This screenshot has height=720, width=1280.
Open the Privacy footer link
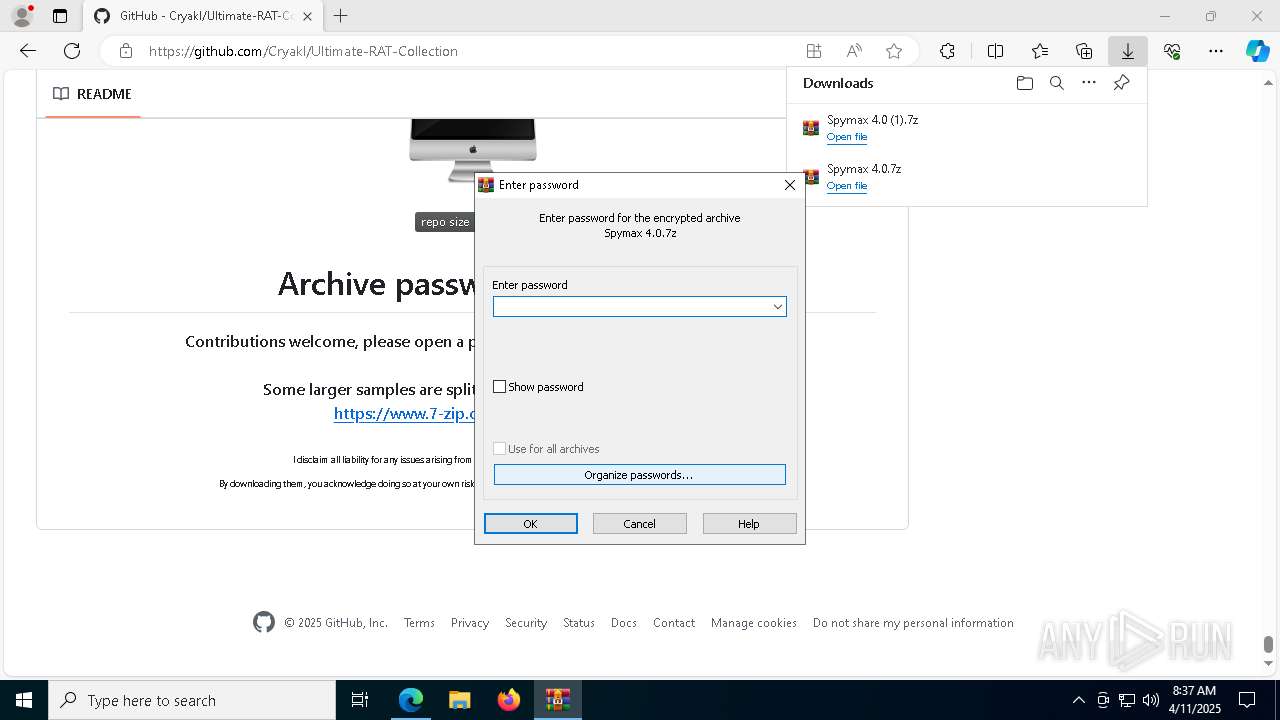click(470, 623)
